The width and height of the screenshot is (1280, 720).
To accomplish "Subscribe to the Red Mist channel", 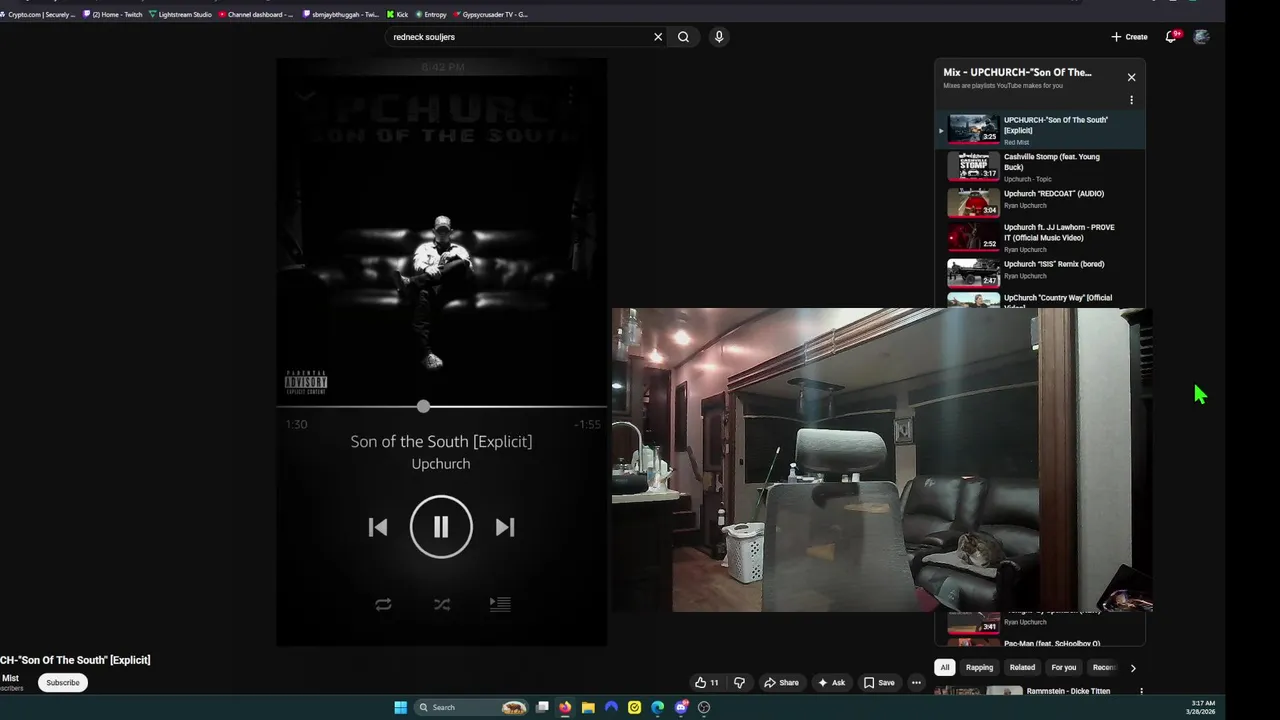I will pyautogui.click(x=63, y=683).
